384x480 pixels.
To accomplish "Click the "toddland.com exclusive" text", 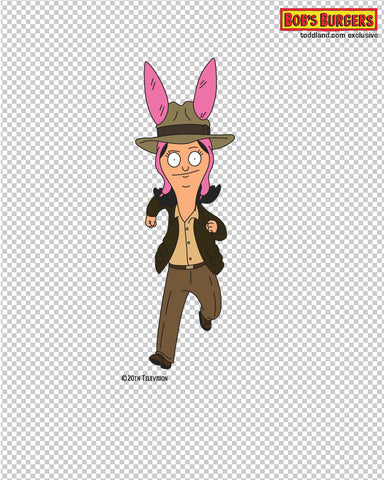I will pos(339,35).
